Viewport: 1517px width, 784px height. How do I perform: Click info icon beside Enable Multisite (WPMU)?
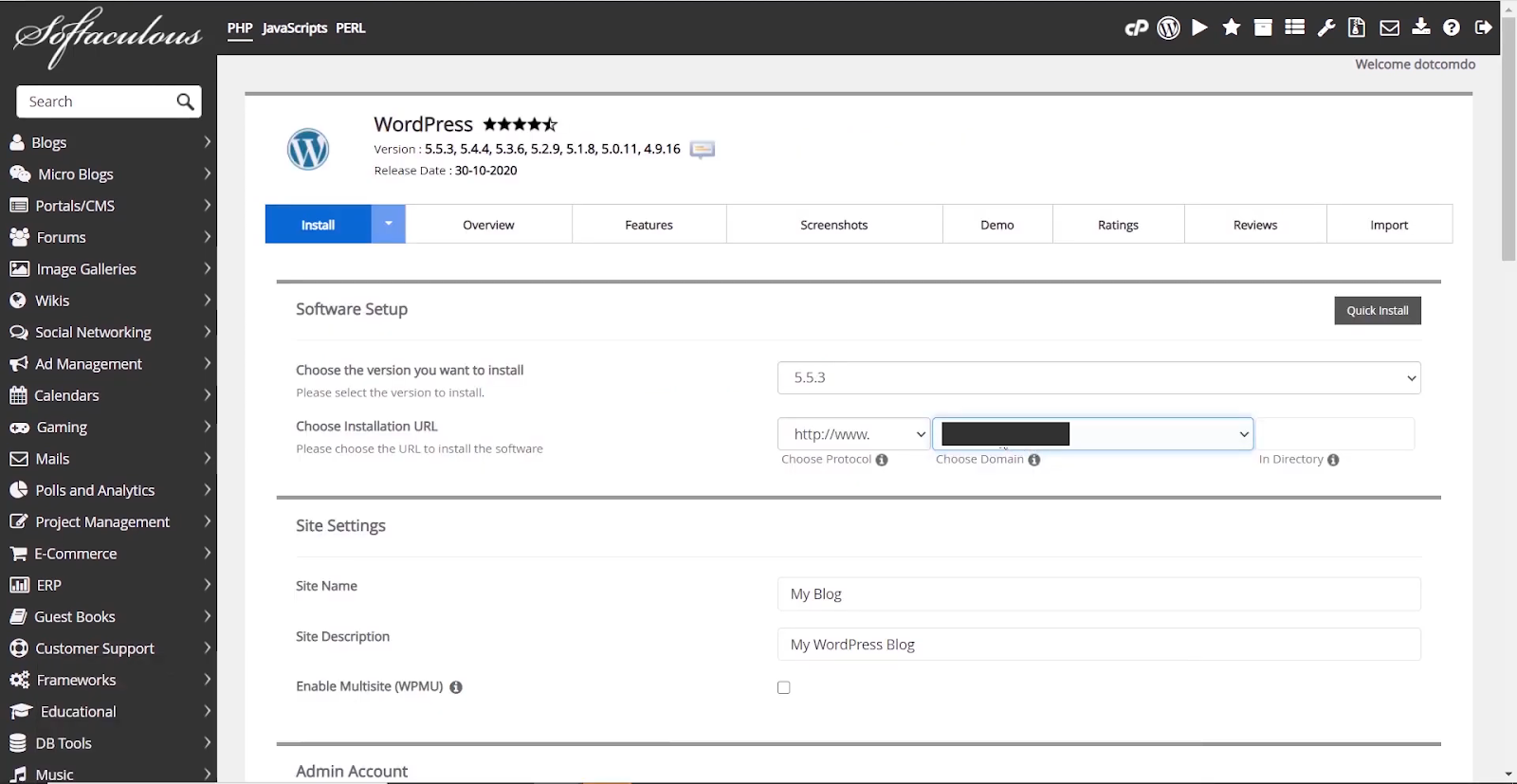(x=456, y=687)
